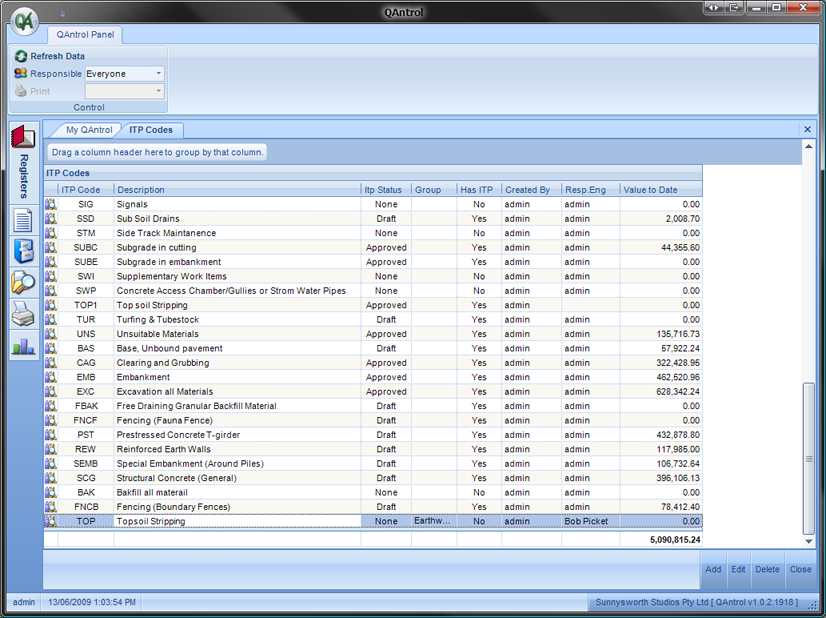Click the document page icon in sidebar
This screenshot has height=618, width=826.
23,220
